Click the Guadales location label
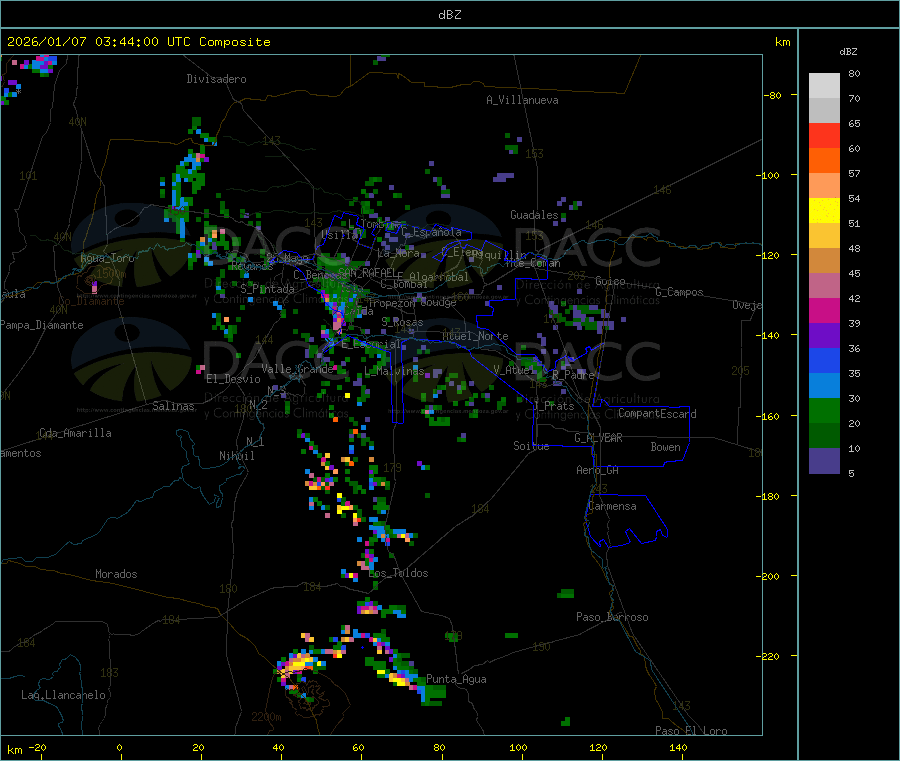Image resolution: width=900 pixels, height=761 pixels. point(534,215)
